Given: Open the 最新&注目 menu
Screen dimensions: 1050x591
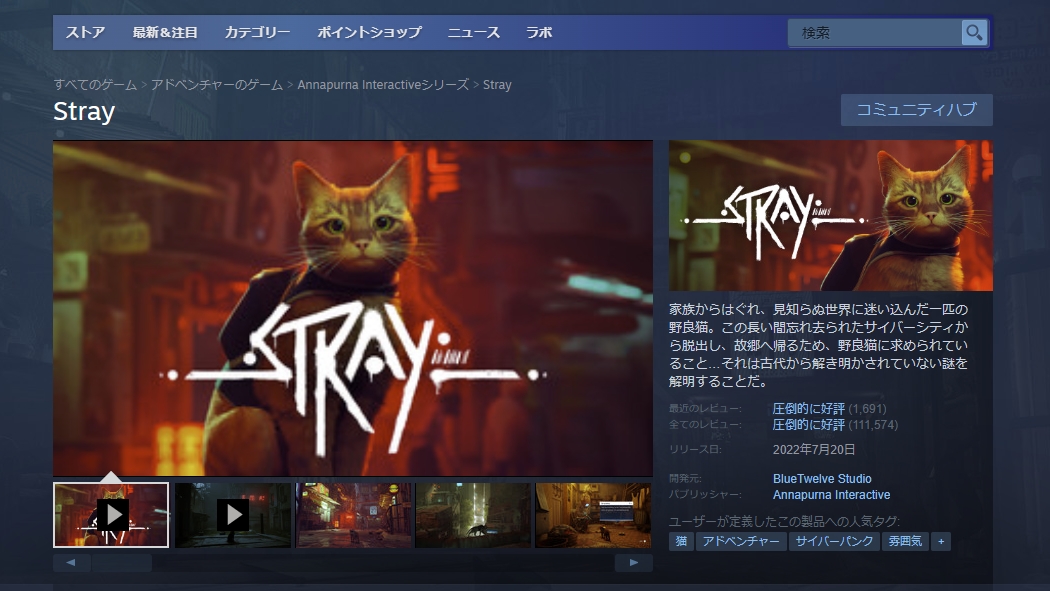Looking at the screenshot, I should pyautogui.click(x=165, y=32).
